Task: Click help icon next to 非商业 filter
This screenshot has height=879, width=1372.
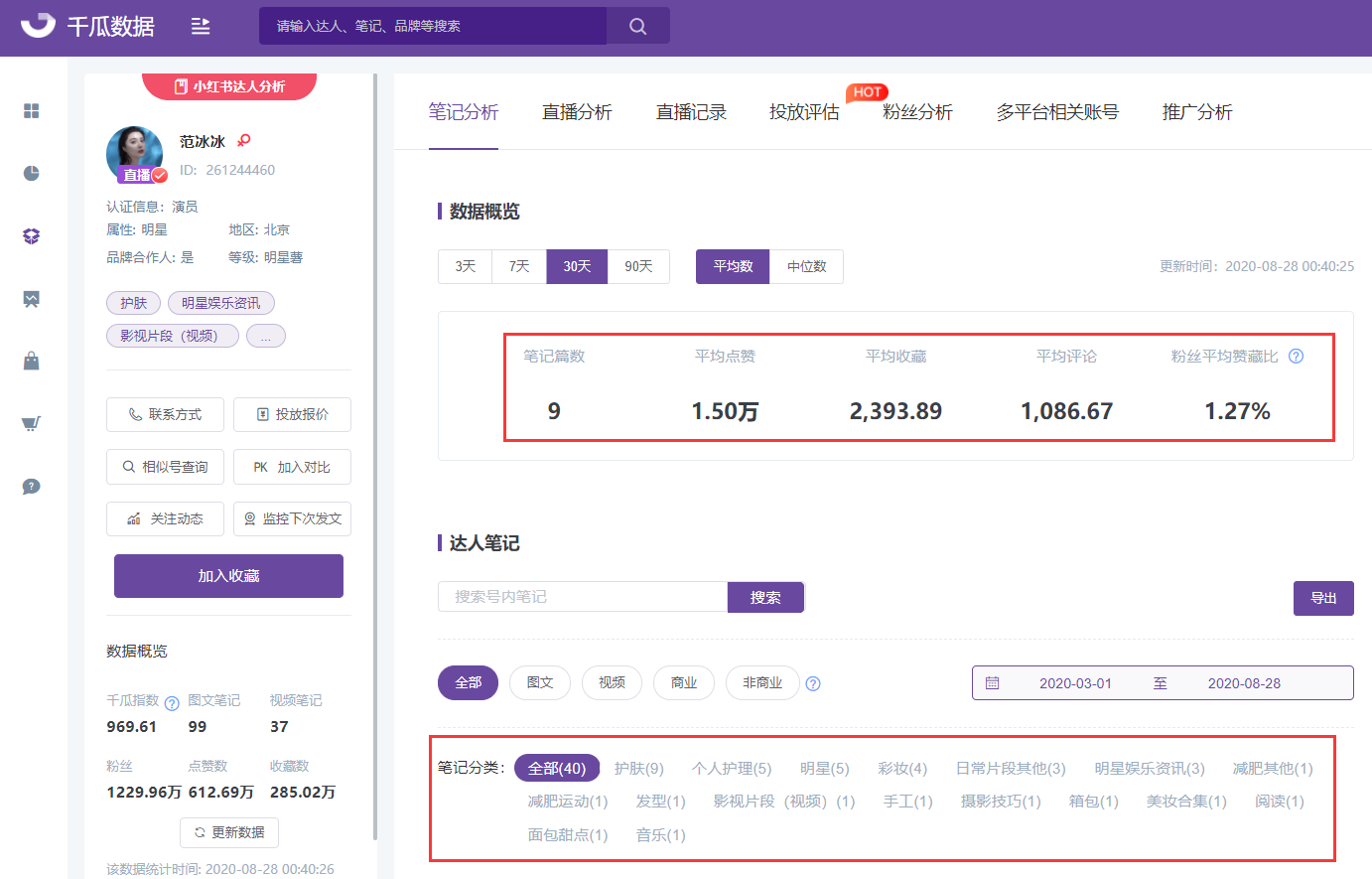Action: [x=813, y=683]
